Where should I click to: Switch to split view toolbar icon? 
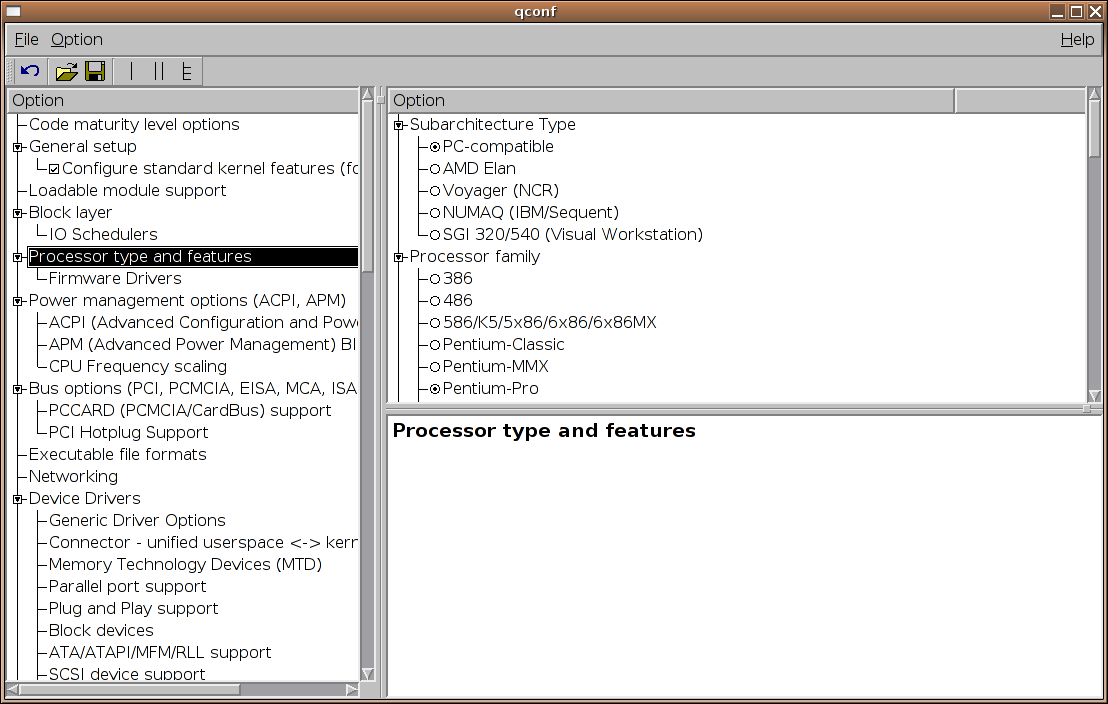(159, 71)
